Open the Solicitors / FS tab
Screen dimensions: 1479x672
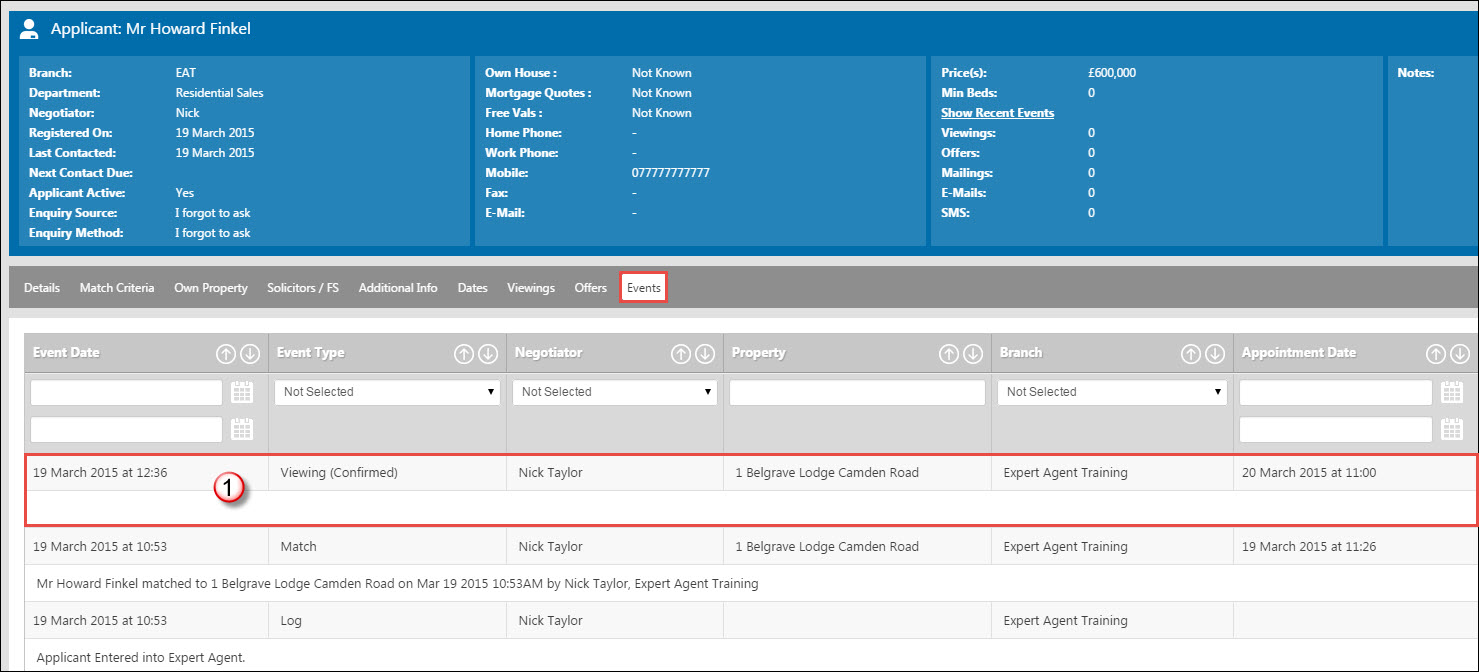tap(303, 288)
